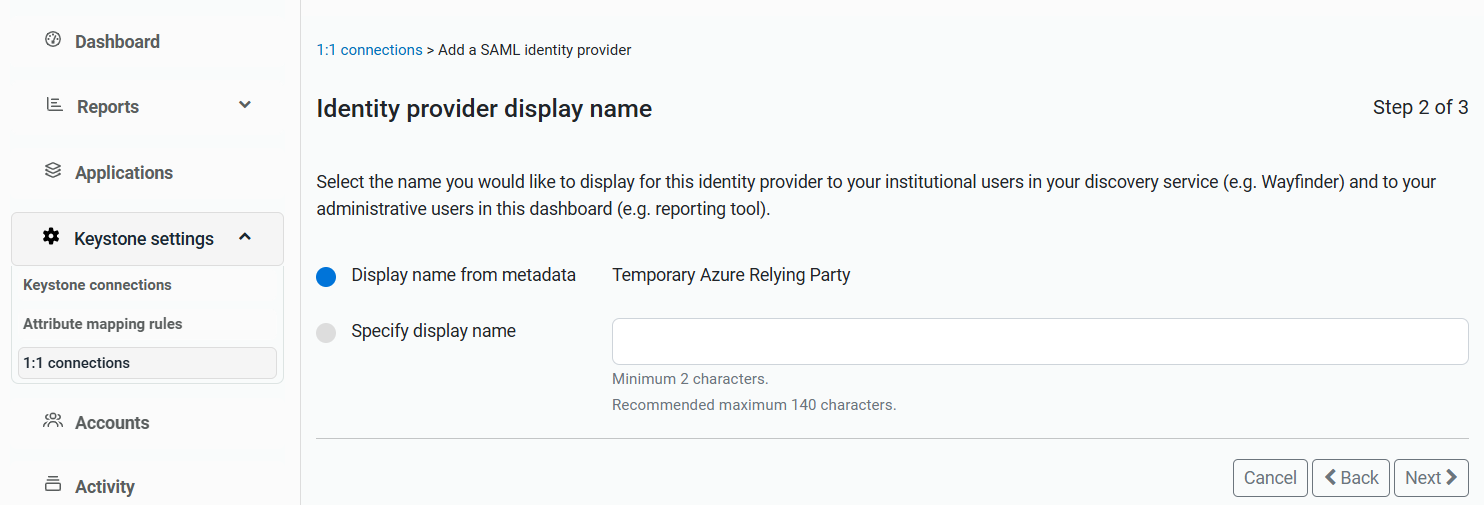This screenshot has width=1484, height=505.
Task: Open Applications in the sidebar
Action: pyautogui.click(x=124, y=173)
